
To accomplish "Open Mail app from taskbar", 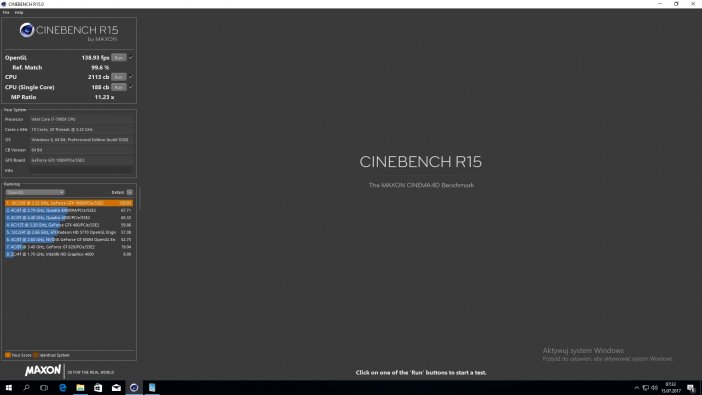I will (116, 388).
